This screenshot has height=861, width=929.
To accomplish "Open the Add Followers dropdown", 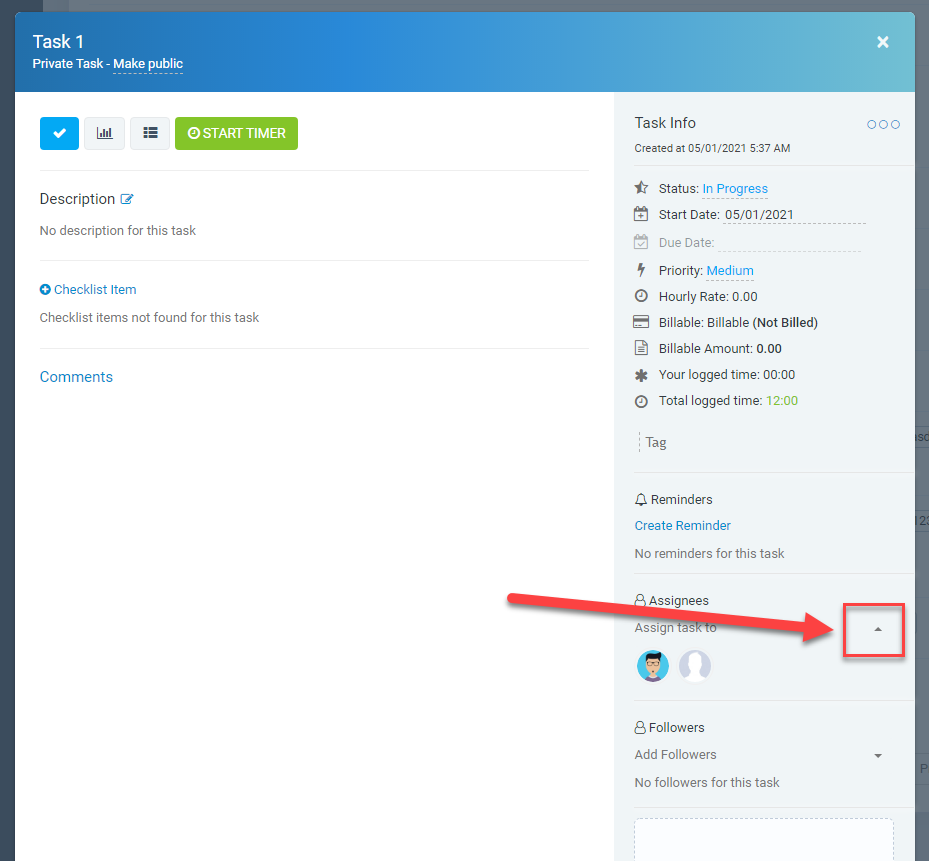I will point(758,755).
